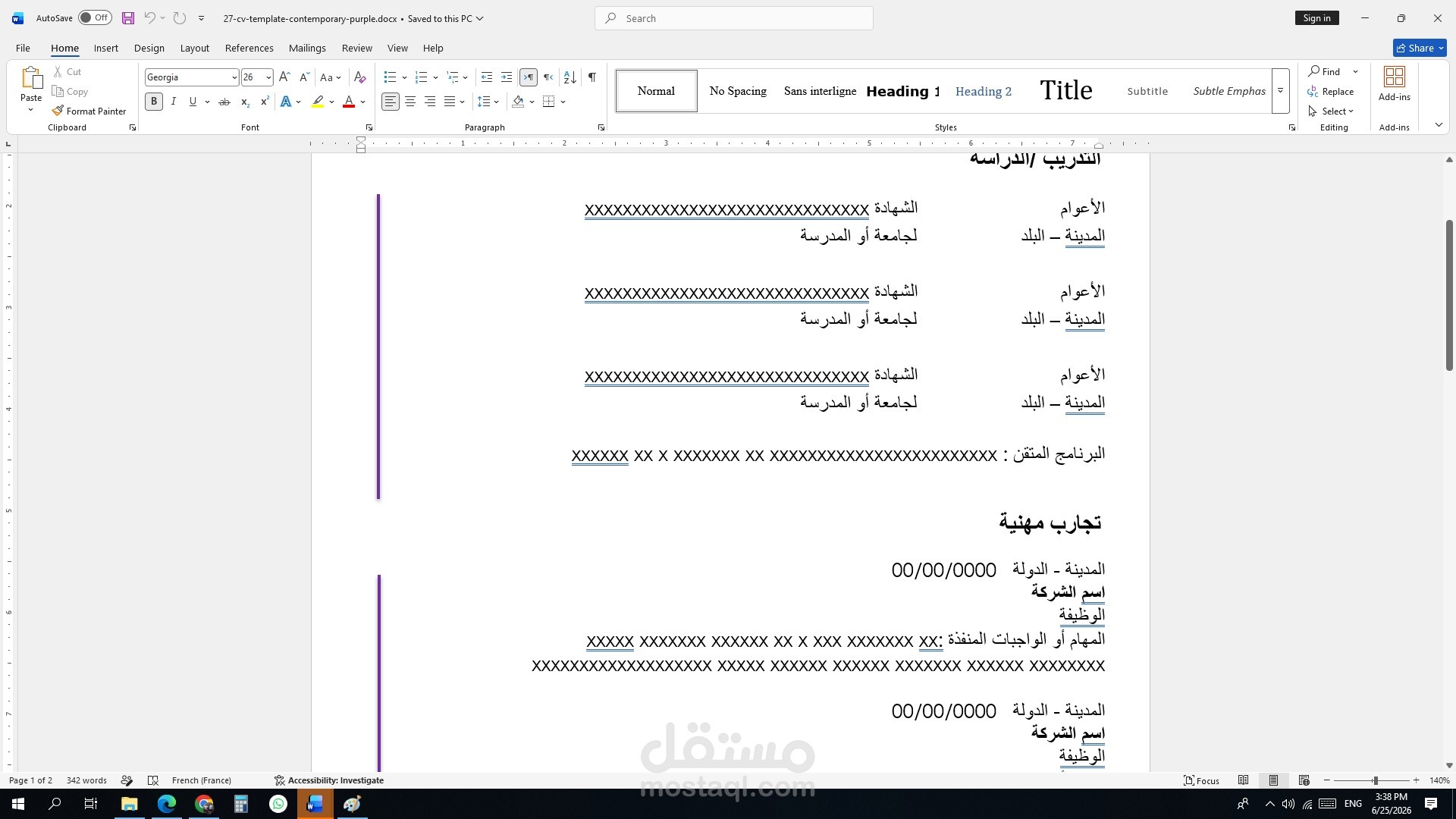The image size is (1456, 819).
Task: Toggle right-to-left text direction
Action: tap(548, 77)
